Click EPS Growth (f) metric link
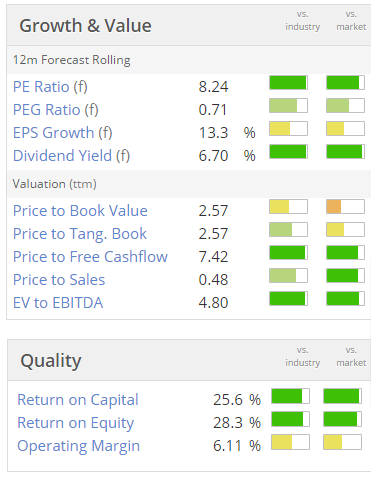Viewport: 371px width, 480px height. coord(63,133)
